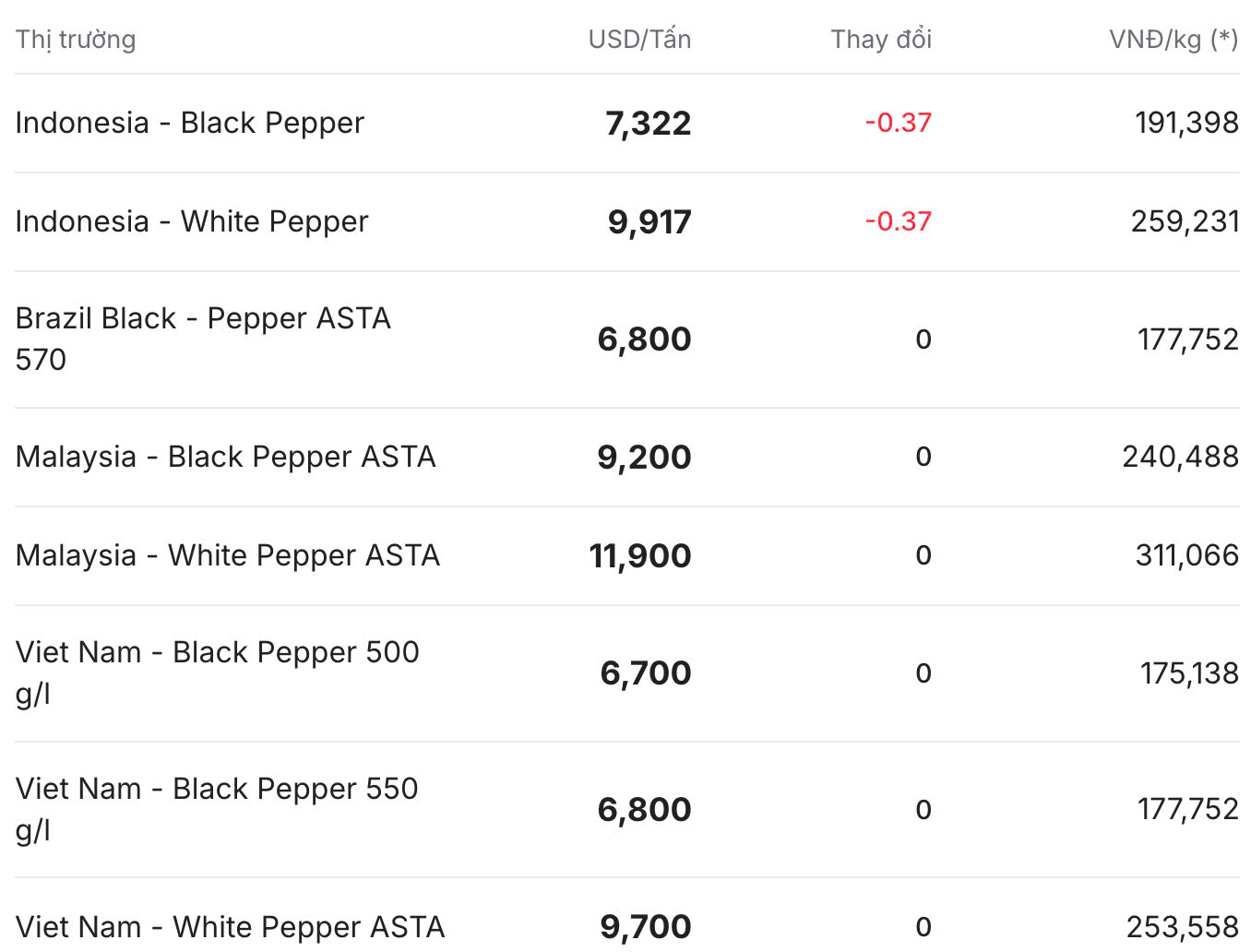
Task: Click the red -0.37 change for Black Pepper
Action: pos(899,123)
